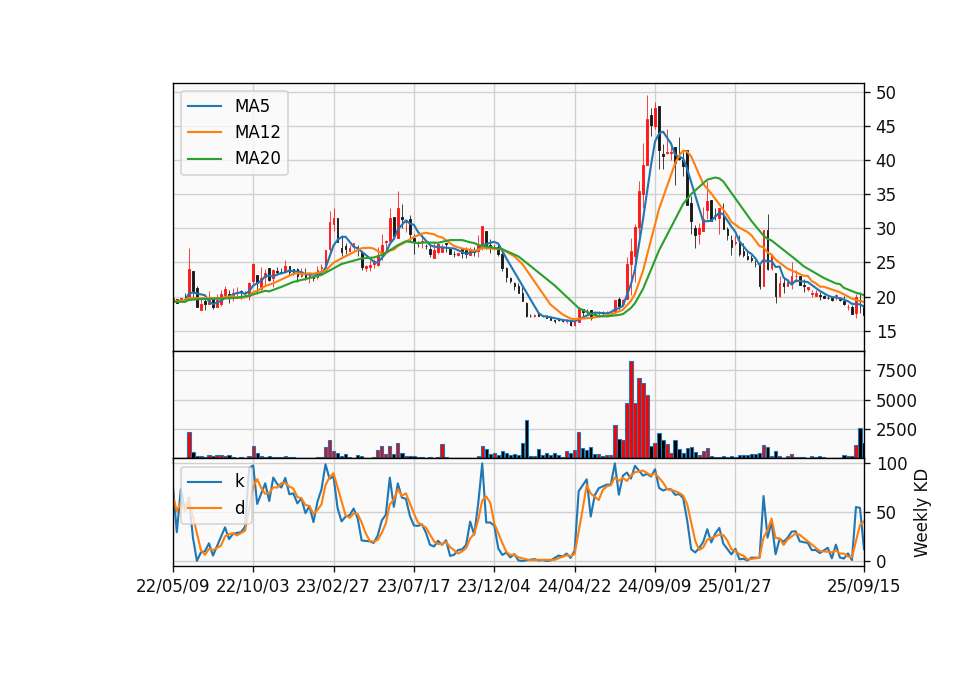Click the orange MA12 legend line swatch

click(204, 132)
